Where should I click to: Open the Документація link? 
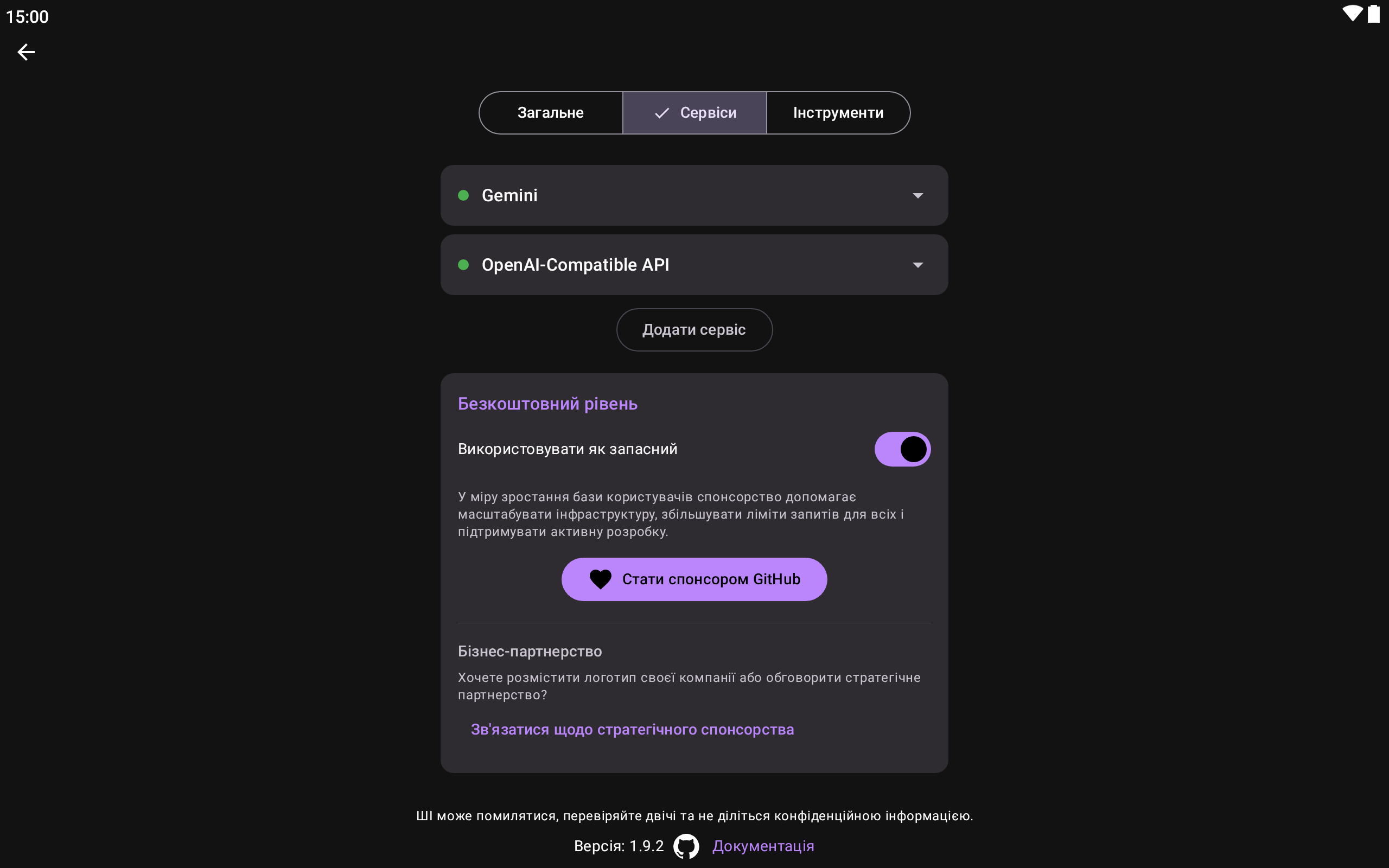pos(763,846)
